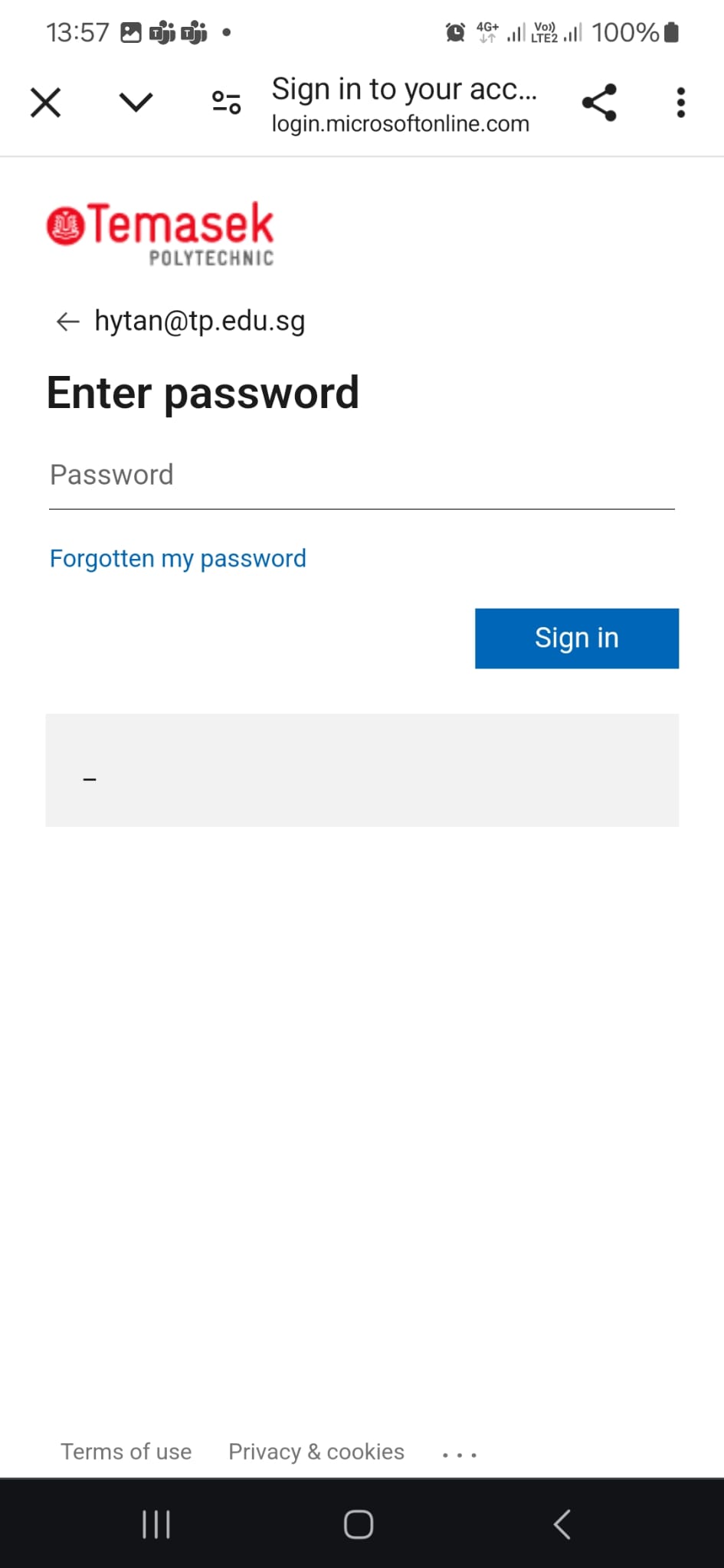724x1568 pixels.
Task: Tap the alarm icon in status bar
Action: click(x=455, y=32)
